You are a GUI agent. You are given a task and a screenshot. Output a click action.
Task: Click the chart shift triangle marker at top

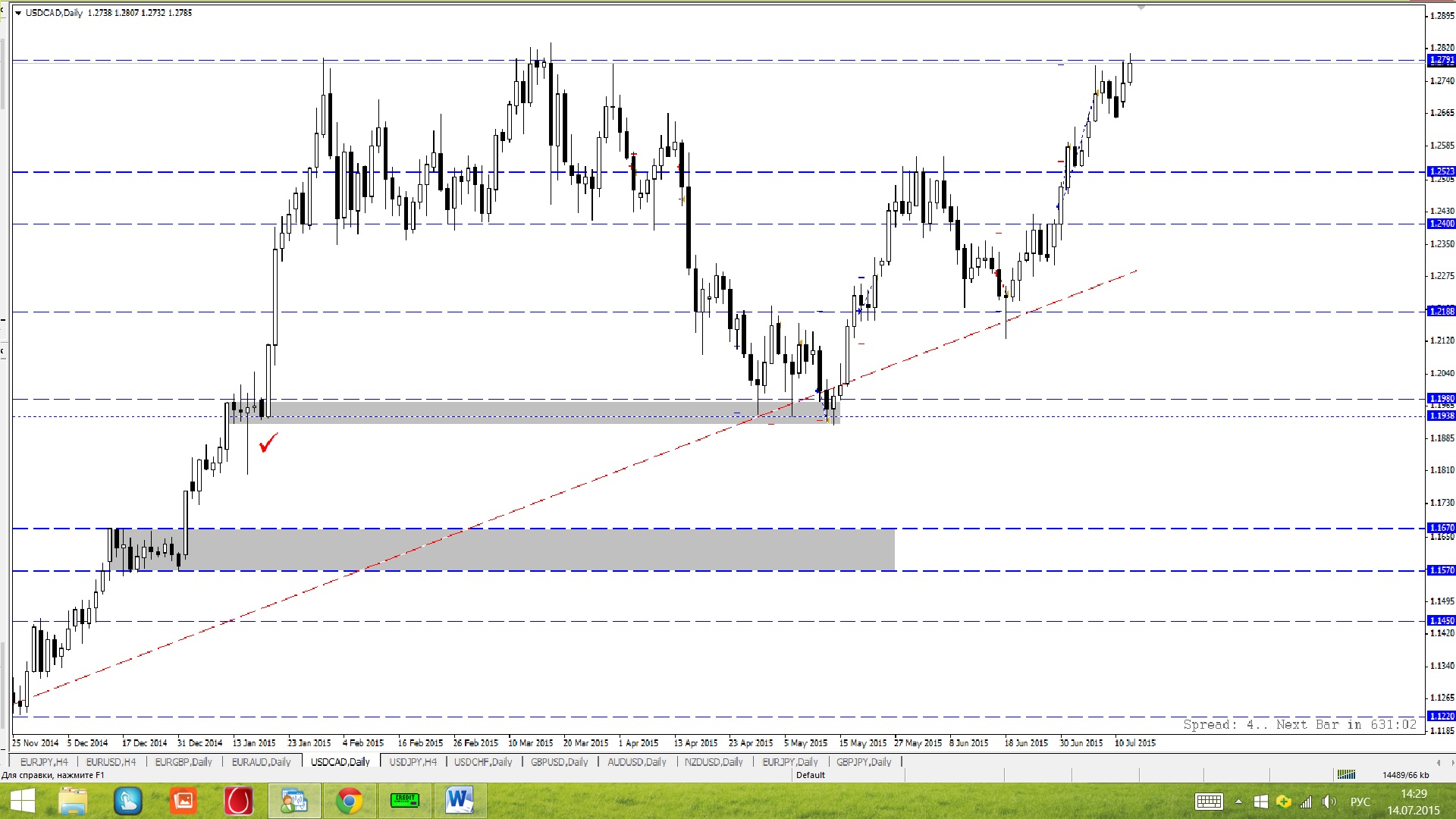coord(1141,7)
